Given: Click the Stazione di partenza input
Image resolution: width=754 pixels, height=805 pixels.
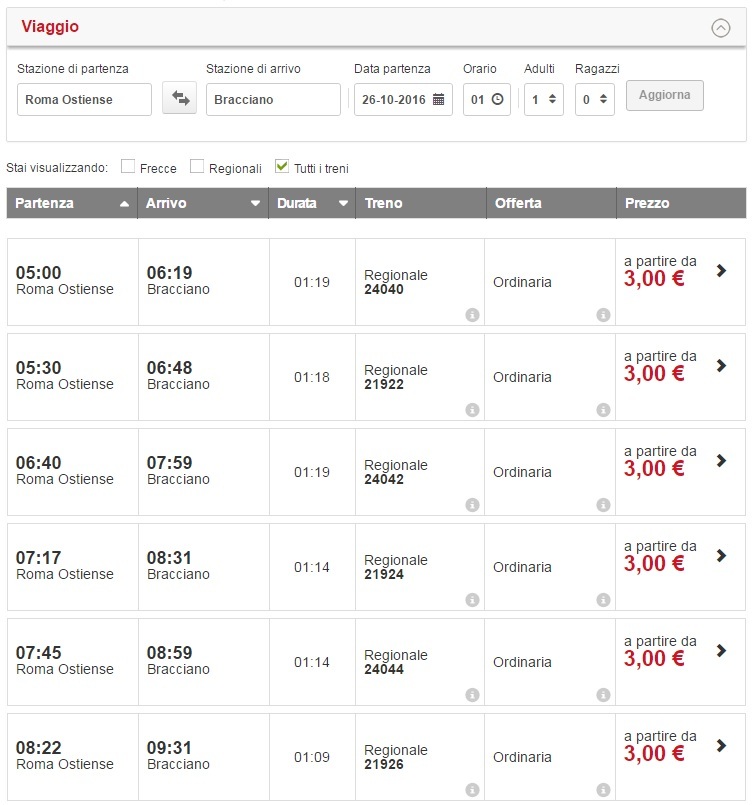Looking at the screenshot, I should pyautogui.click(x=84, y=100).
